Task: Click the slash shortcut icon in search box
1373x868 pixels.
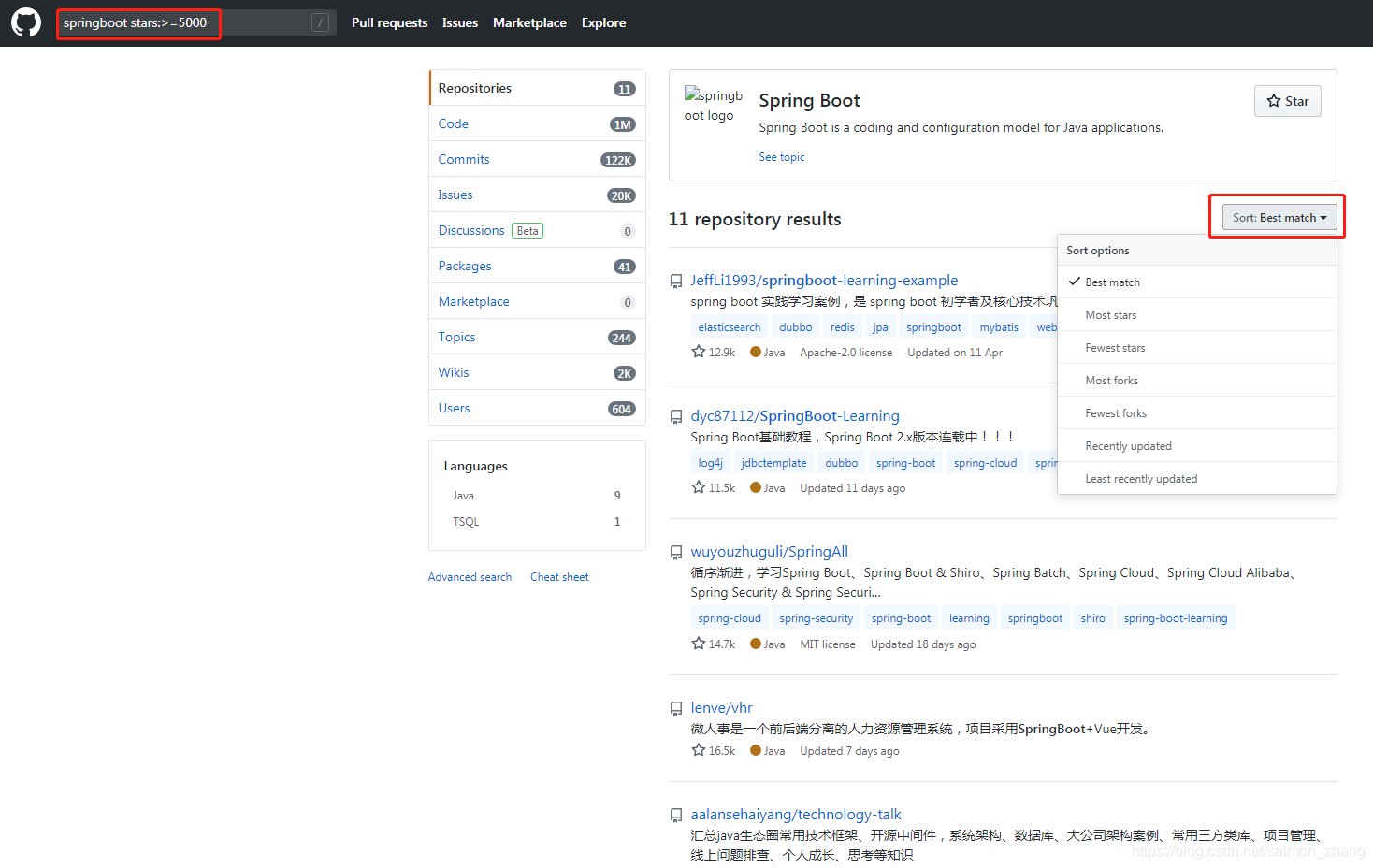Action: (x=320, y=22)
